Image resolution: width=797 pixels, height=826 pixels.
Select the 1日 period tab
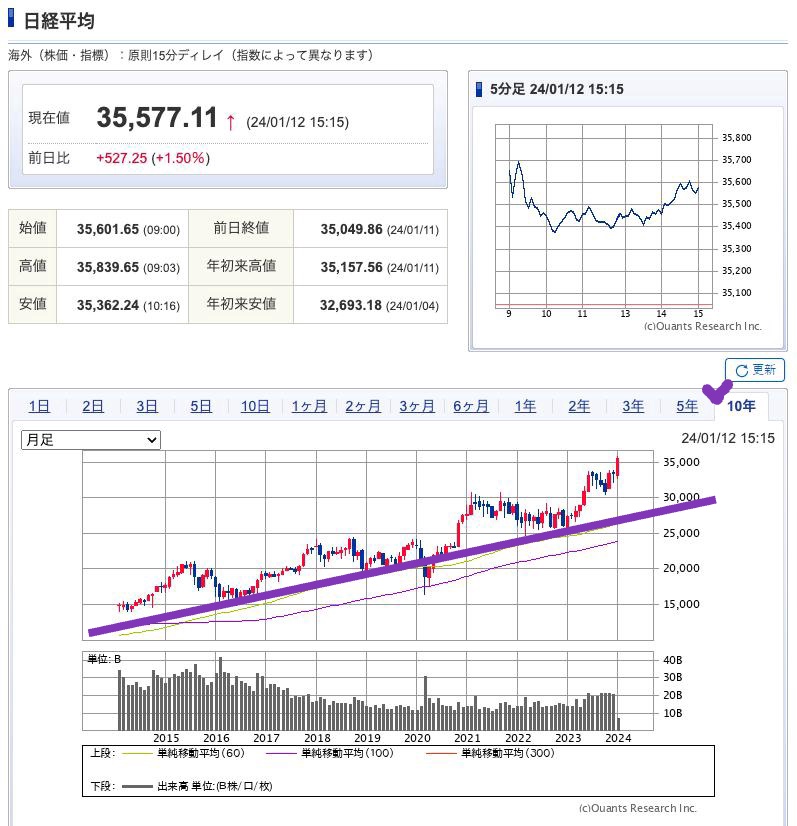(39, 406)
